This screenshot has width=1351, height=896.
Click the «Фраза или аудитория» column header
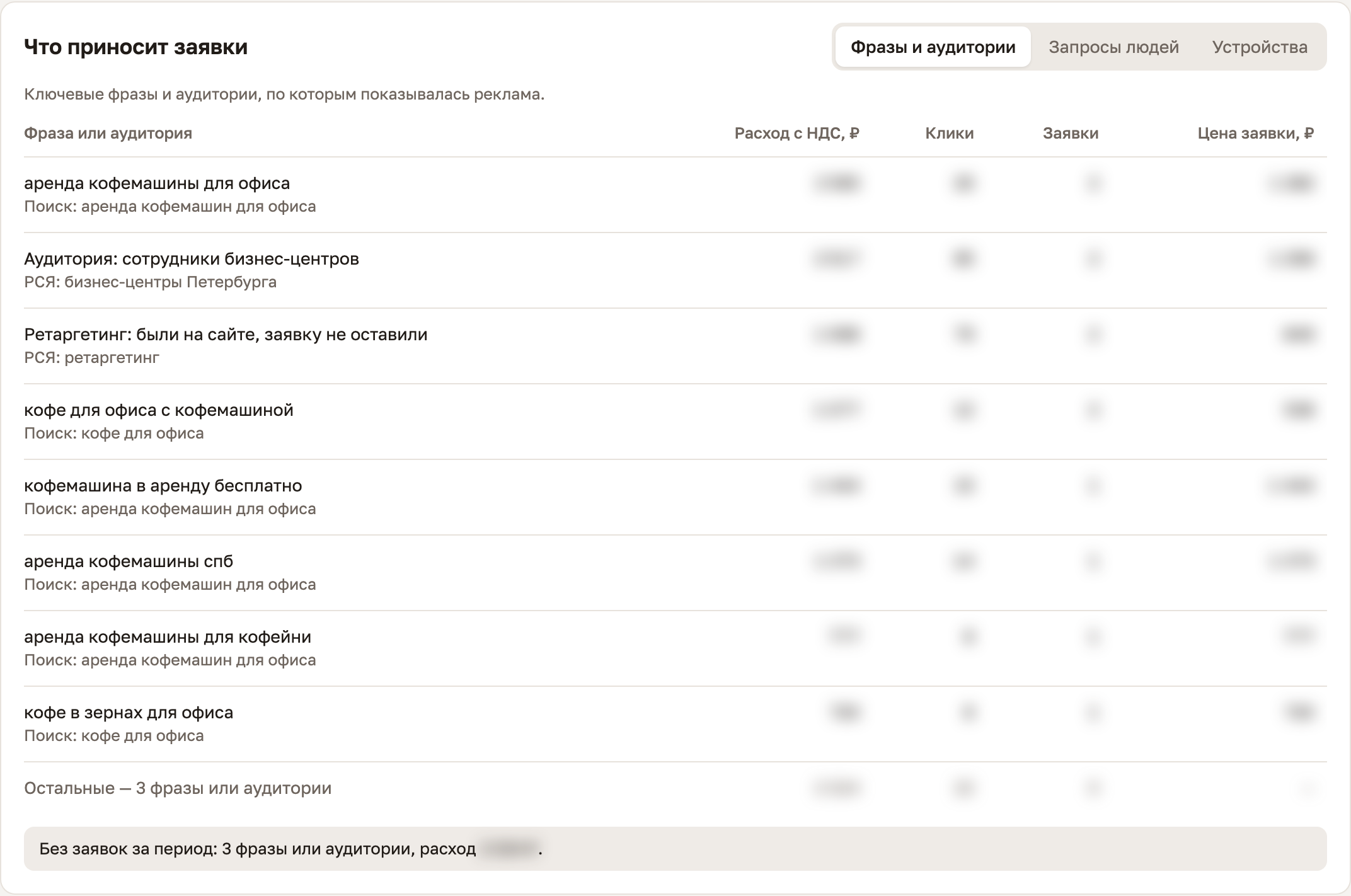point(108,134)
